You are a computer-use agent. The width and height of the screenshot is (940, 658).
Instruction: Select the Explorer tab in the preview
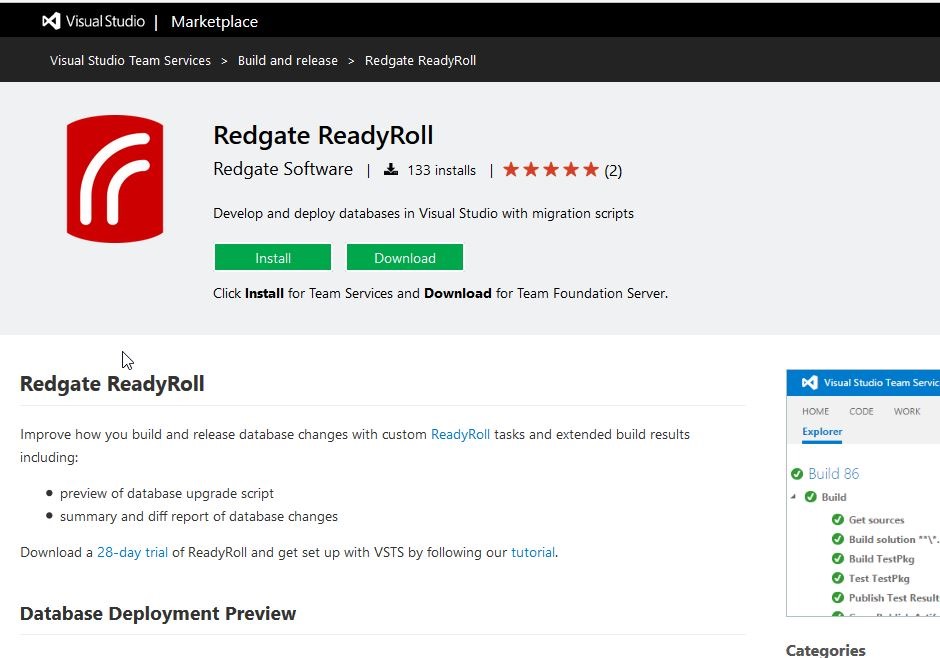click(x=822, y=432)
